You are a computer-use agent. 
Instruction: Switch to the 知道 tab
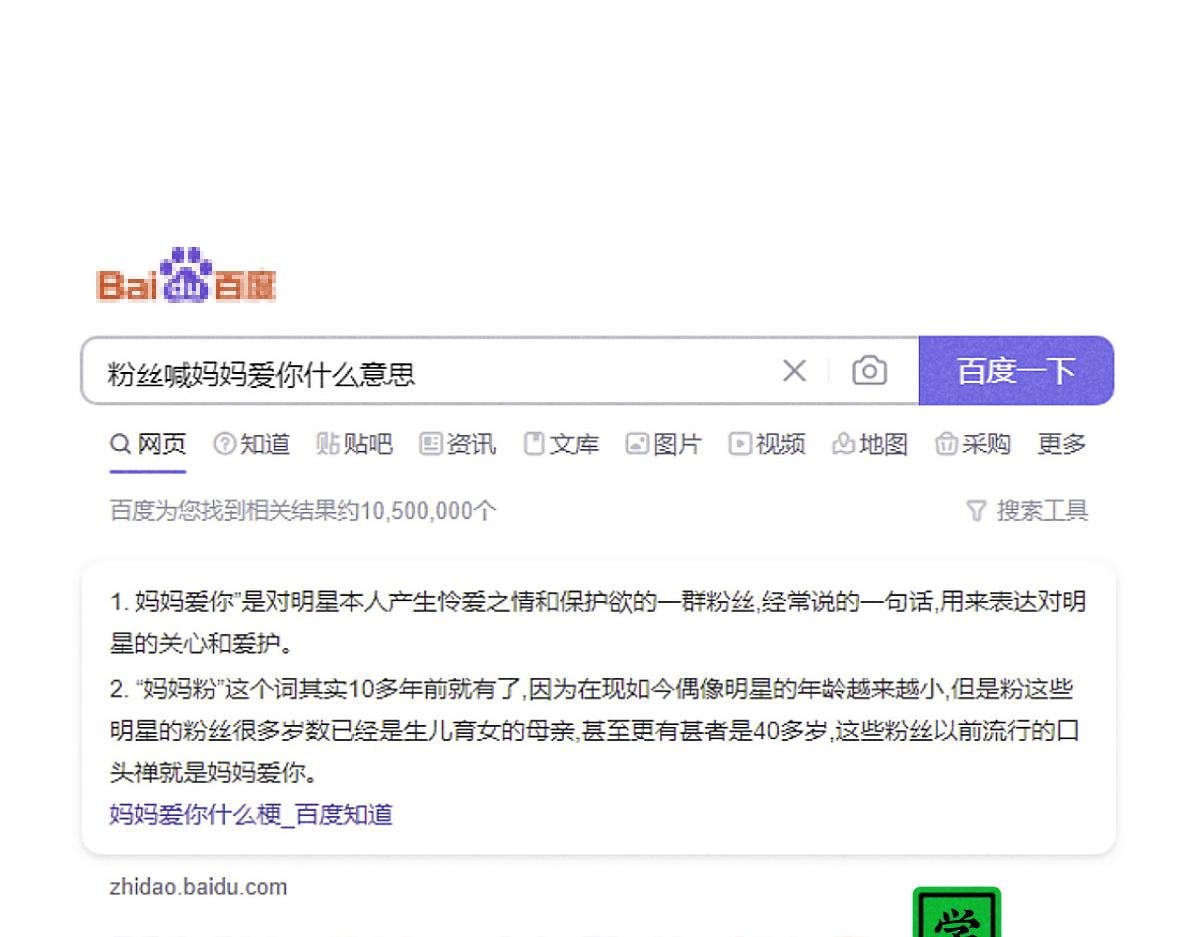pos(252,444)
